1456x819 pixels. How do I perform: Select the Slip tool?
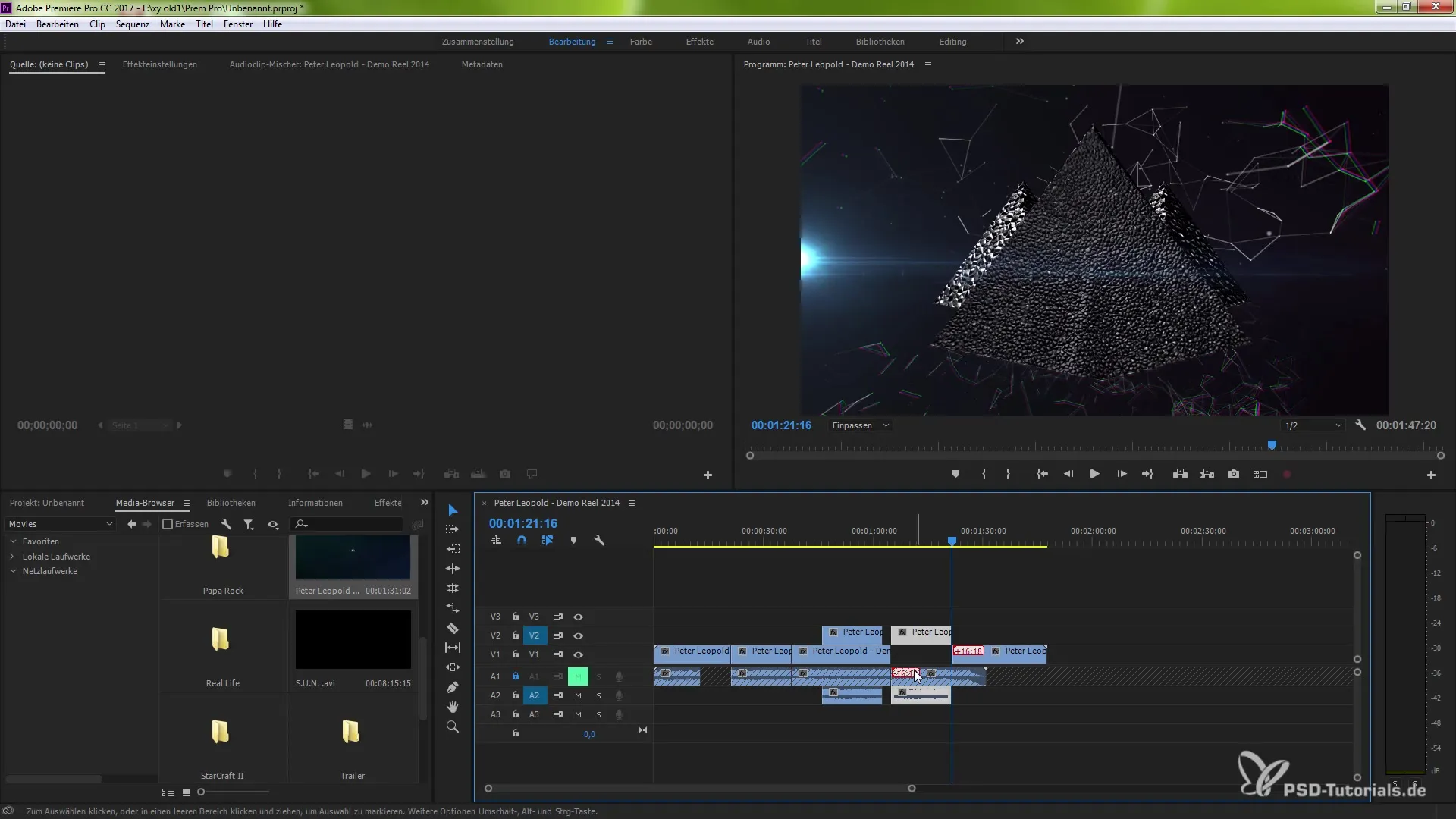(x=453, y=648)
